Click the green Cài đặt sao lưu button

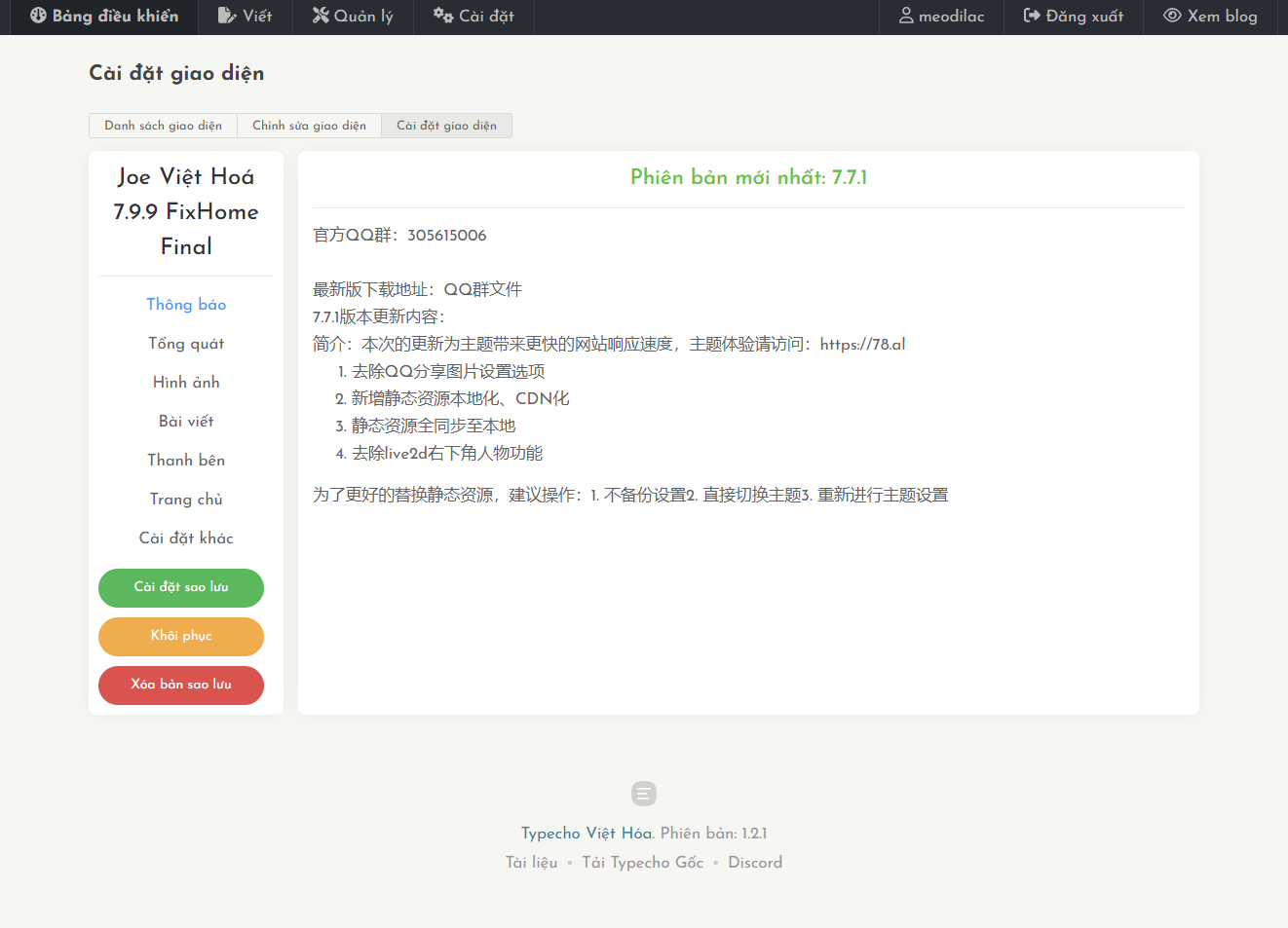[181, 588]
